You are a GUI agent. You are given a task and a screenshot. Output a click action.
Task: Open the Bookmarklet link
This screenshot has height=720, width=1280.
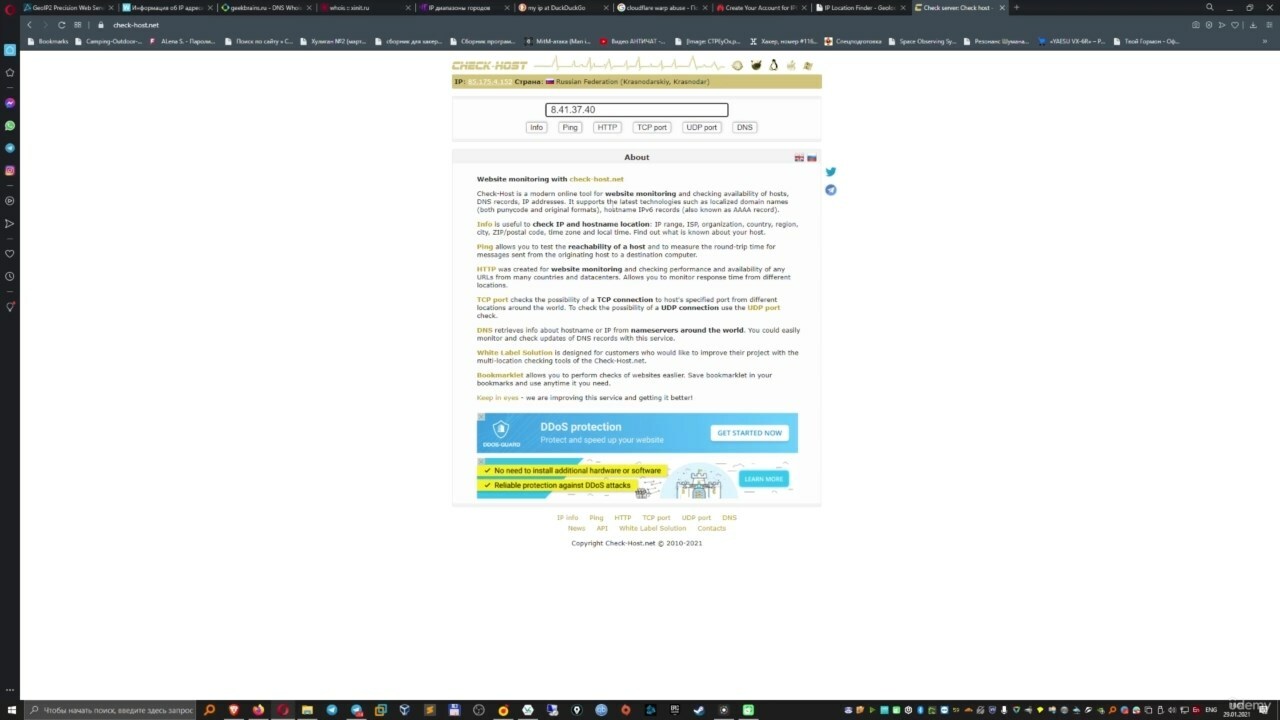[500, 375]
